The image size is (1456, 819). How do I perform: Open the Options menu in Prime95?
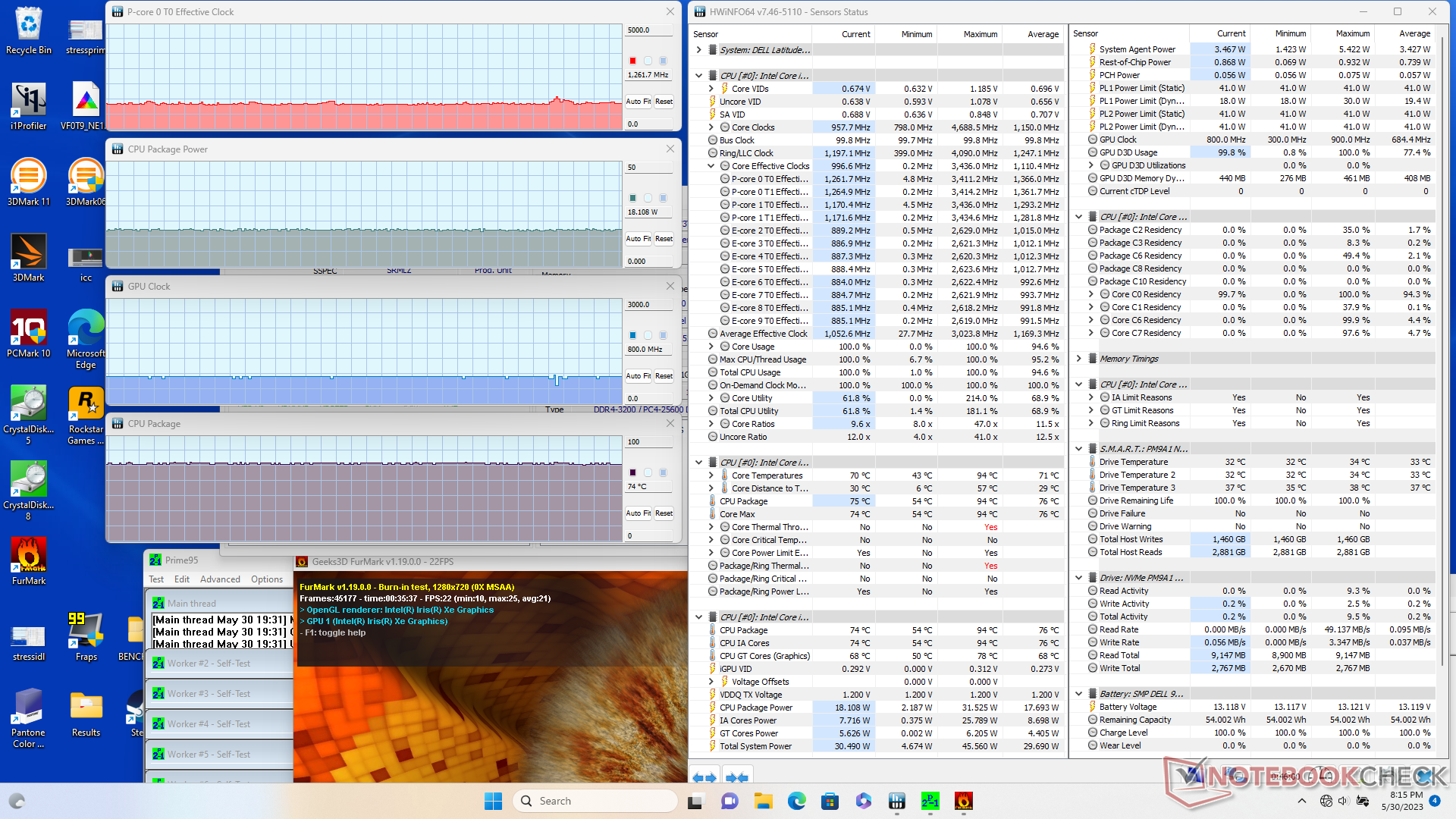(267, 579)
